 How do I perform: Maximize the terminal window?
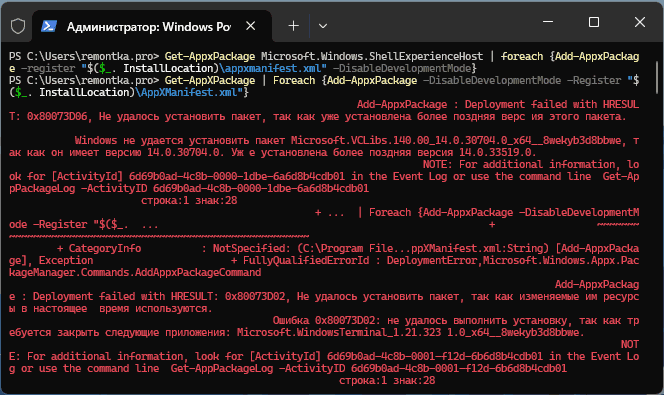[594, 22]
